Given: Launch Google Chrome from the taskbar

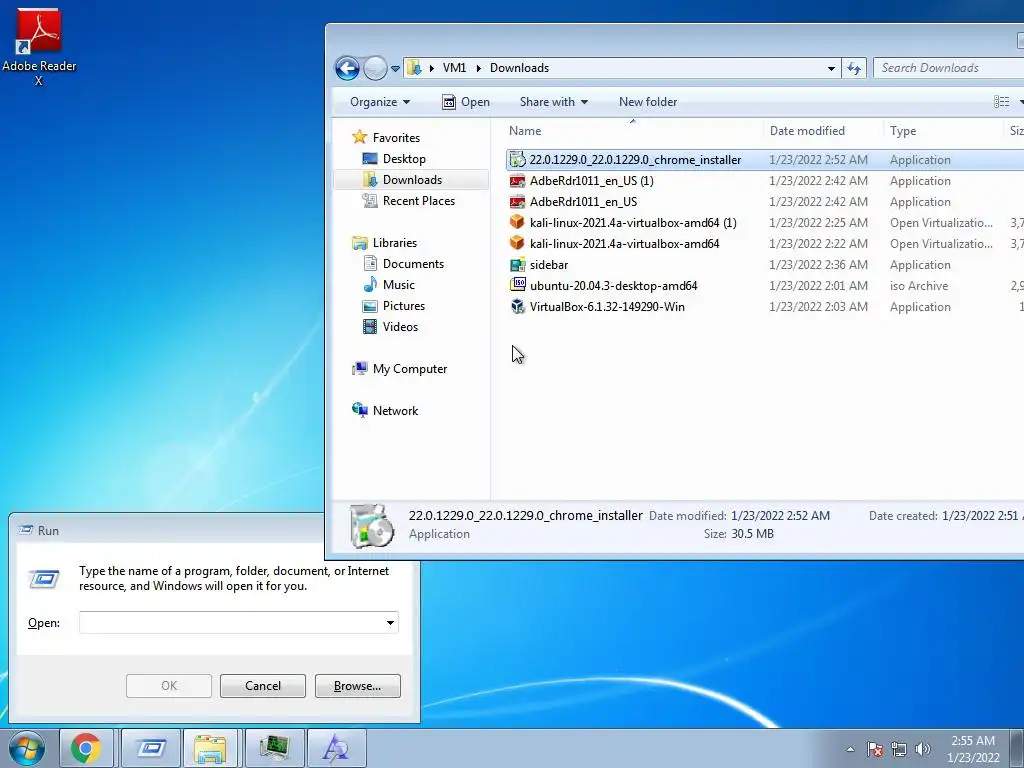Looking at the screenshot, I should [86, 748].
